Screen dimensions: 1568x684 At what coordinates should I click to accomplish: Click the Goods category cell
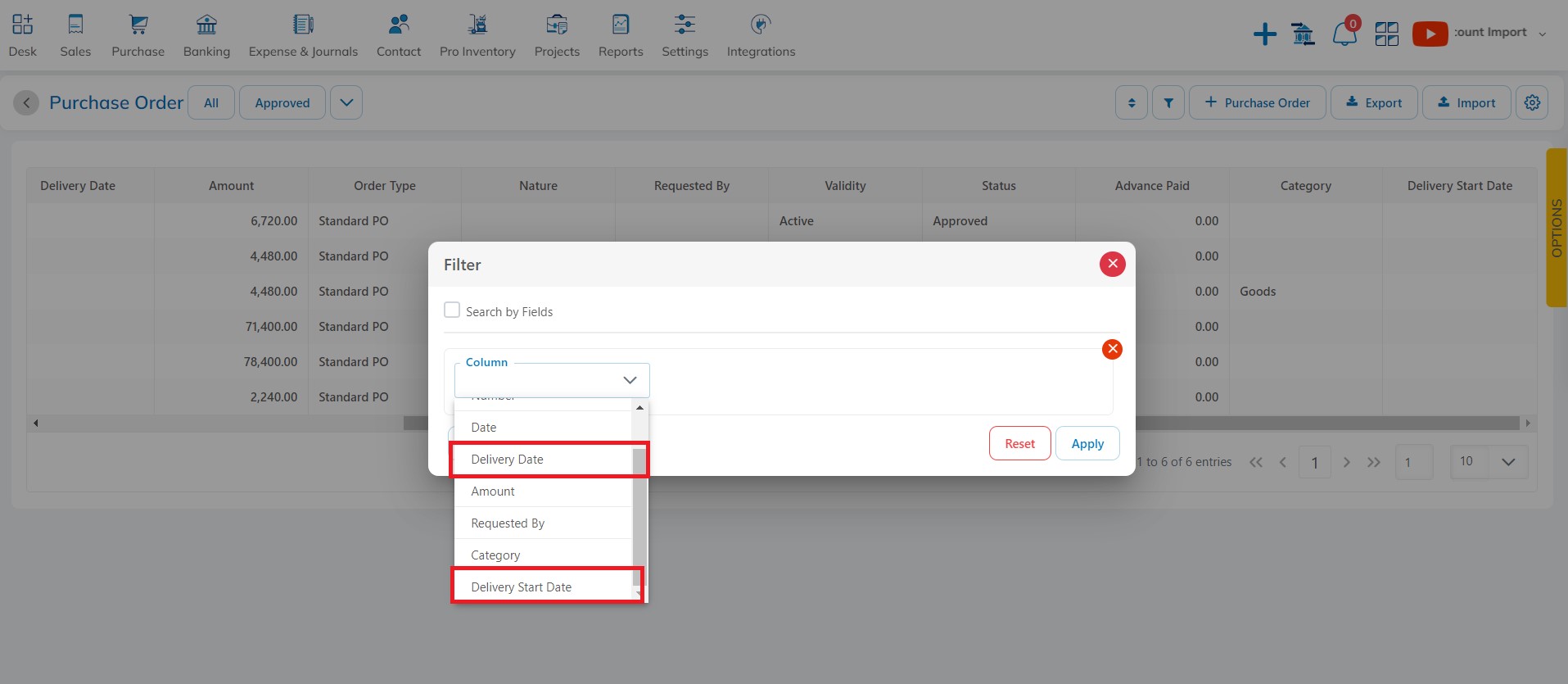coord(1306,291)
